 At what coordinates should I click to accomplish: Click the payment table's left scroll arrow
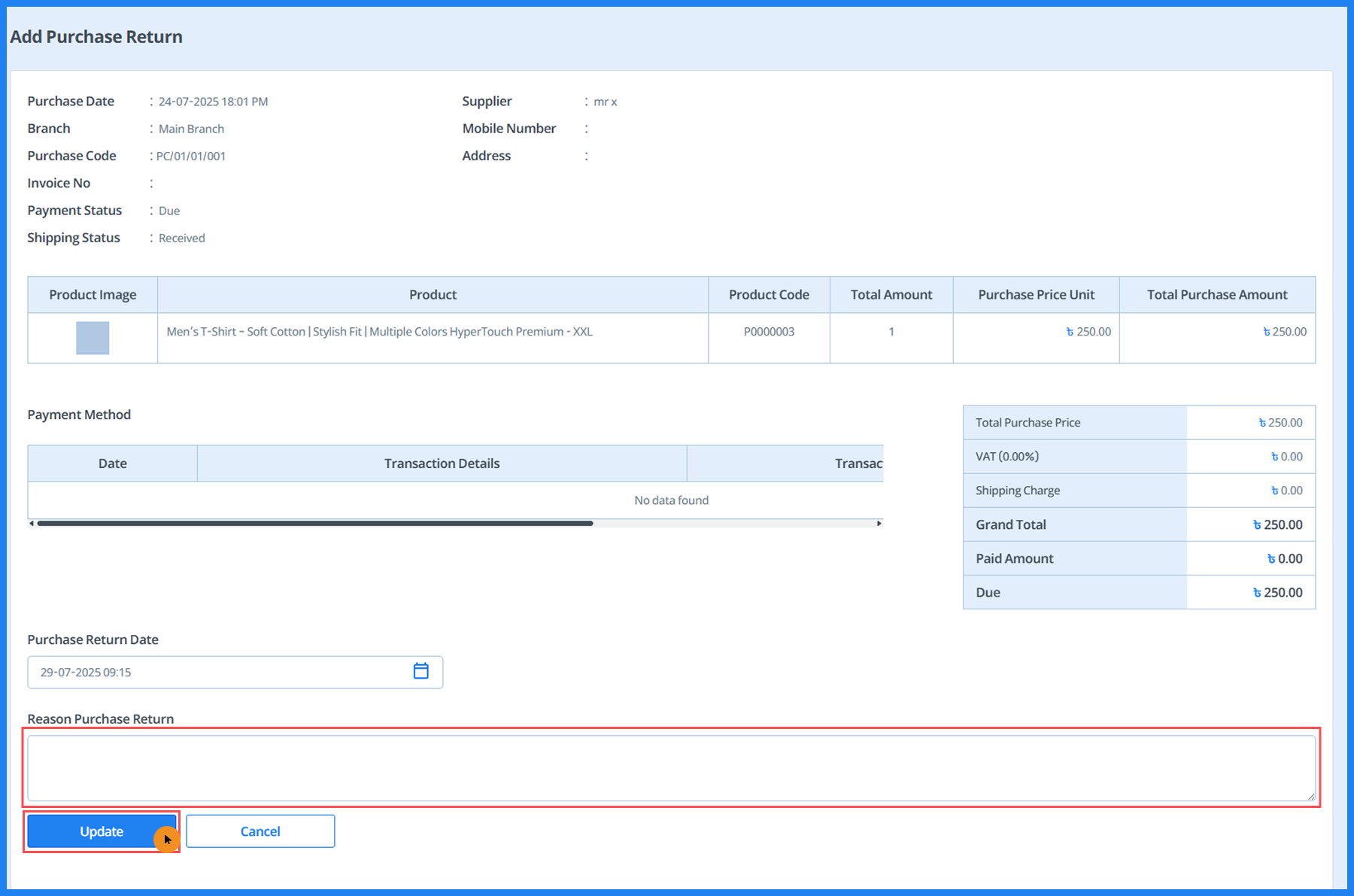pyautogui.click(x=32, y=523)
